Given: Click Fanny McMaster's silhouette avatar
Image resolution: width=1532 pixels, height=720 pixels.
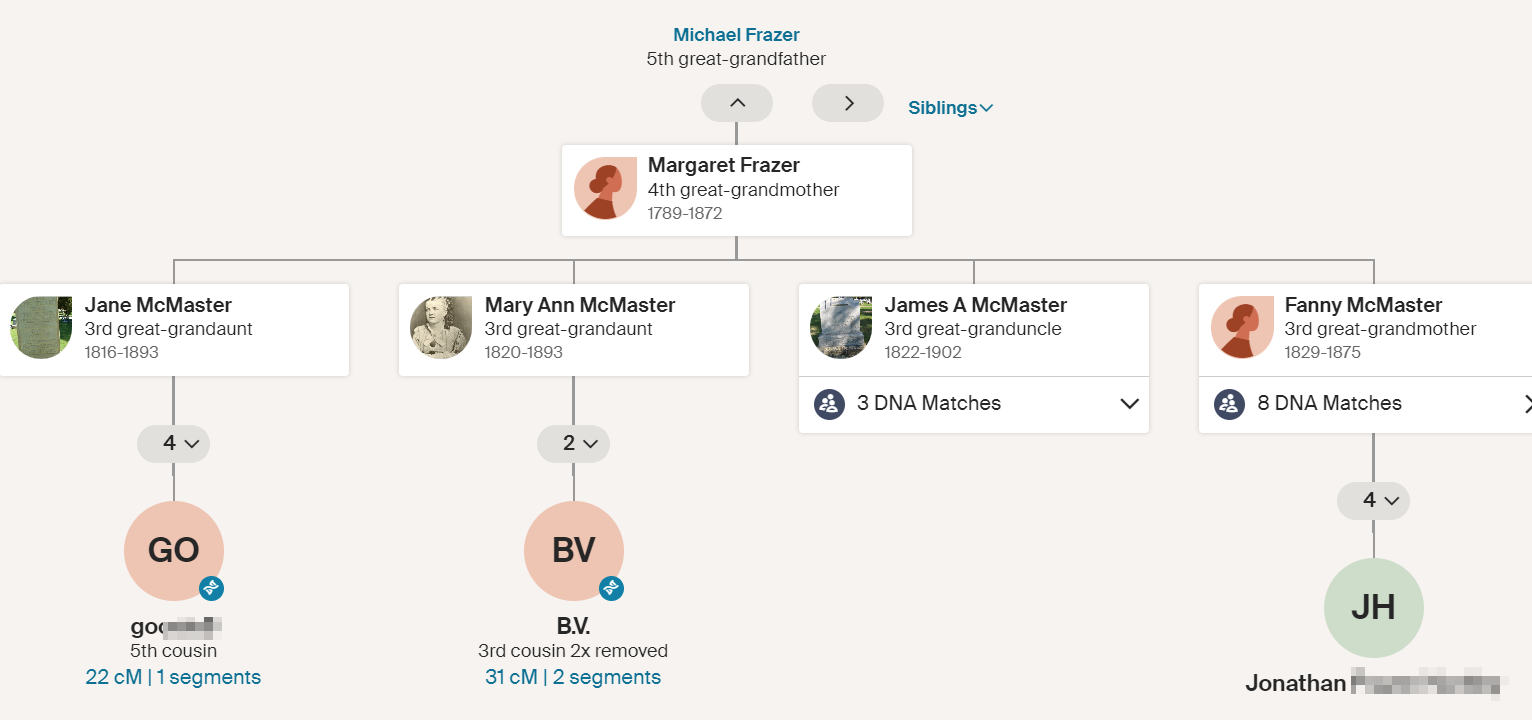Looking at the screenshot, I should (x=1241, y=327).
